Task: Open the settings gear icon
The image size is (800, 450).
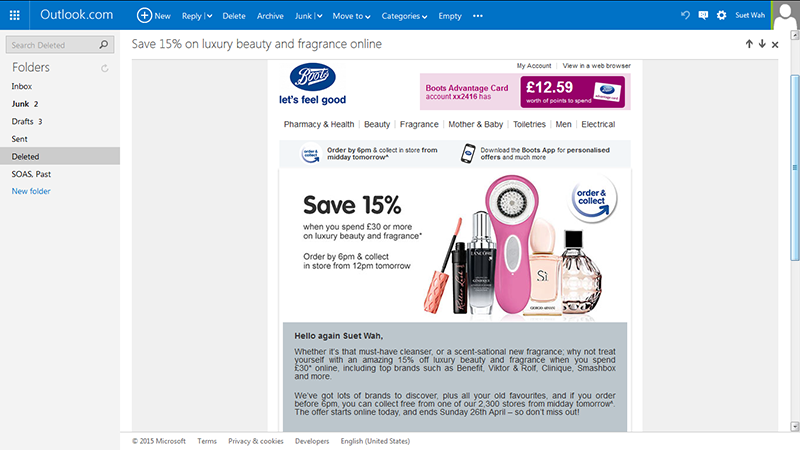Action: click(721, 15)
